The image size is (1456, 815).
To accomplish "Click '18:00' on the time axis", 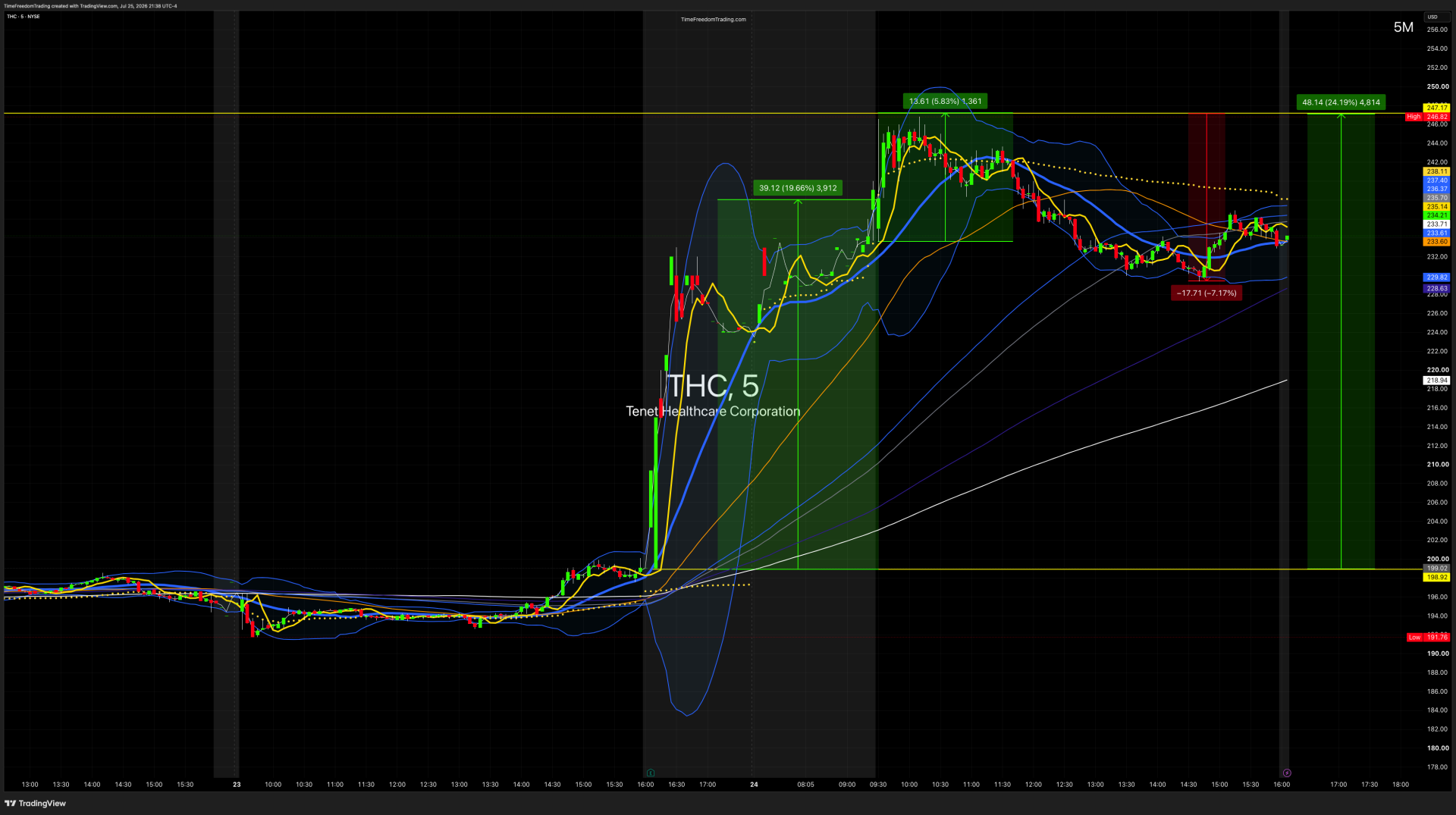I will (1401, 785).
